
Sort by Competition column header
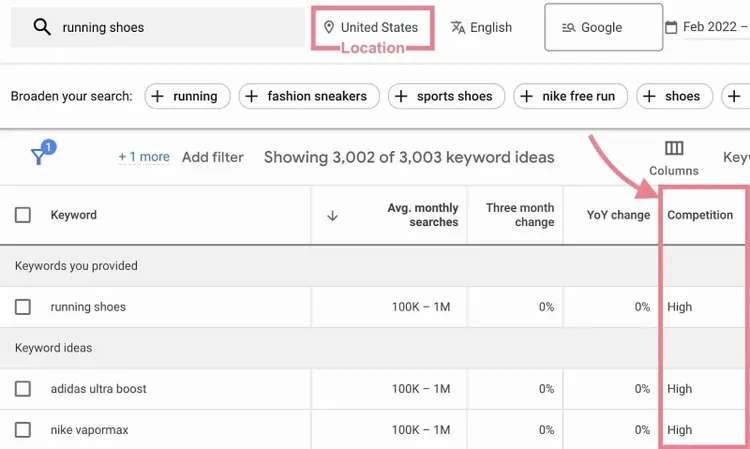click(x=700, y=215)
